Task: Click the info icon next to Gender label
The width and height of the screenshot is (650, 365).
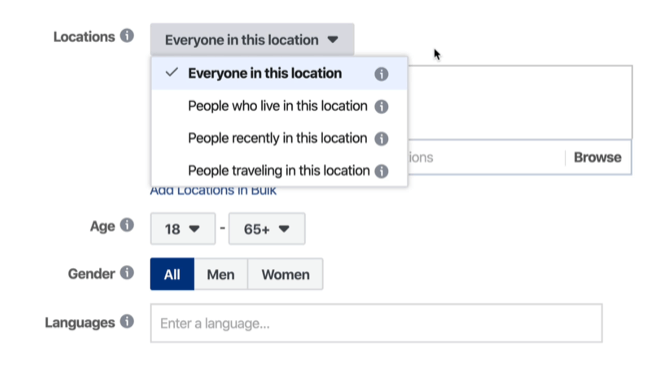Action: click(x=127, y=273)
